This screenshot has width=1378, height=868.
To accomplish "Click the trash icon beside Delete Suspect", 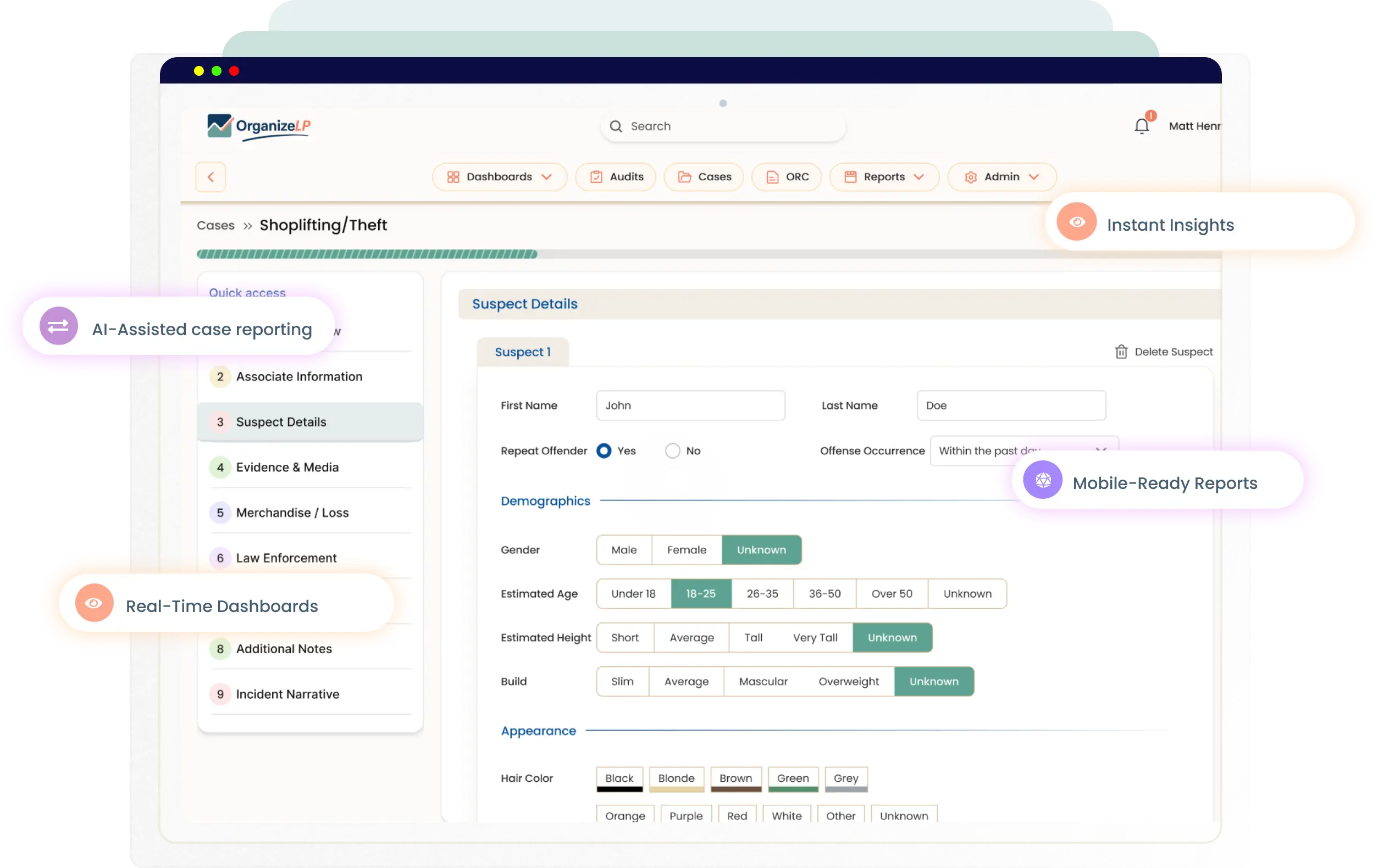I will click(1121, 352).
